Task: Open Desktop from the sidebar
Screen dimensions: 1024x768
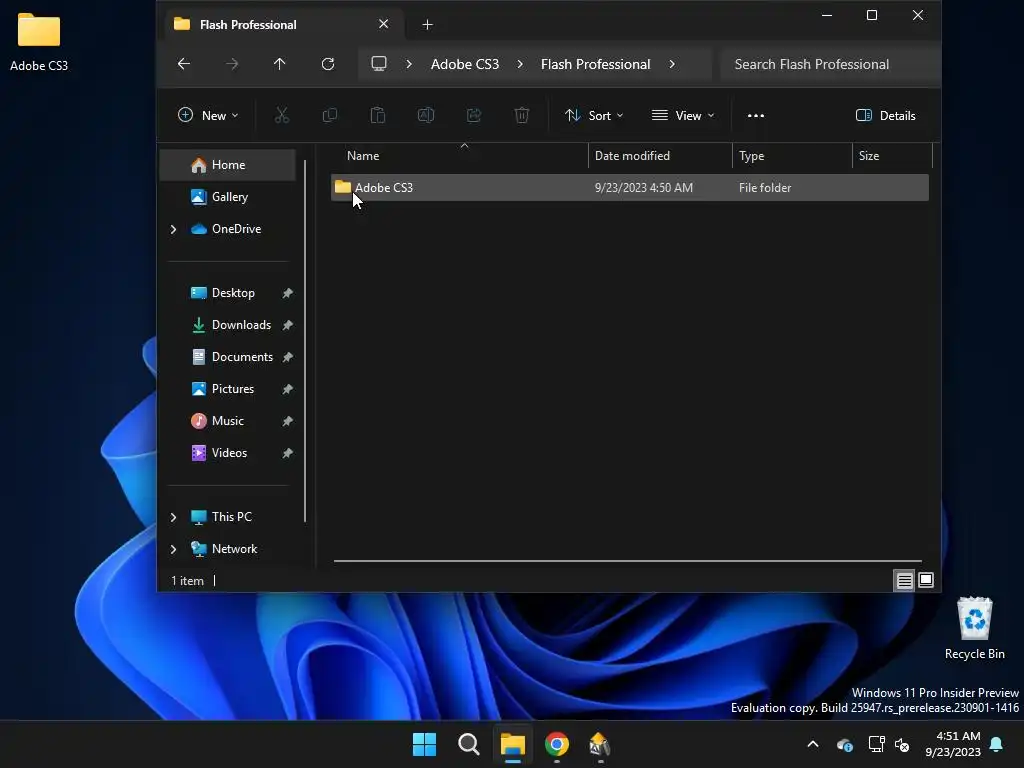Action: [x=228, y=293]
